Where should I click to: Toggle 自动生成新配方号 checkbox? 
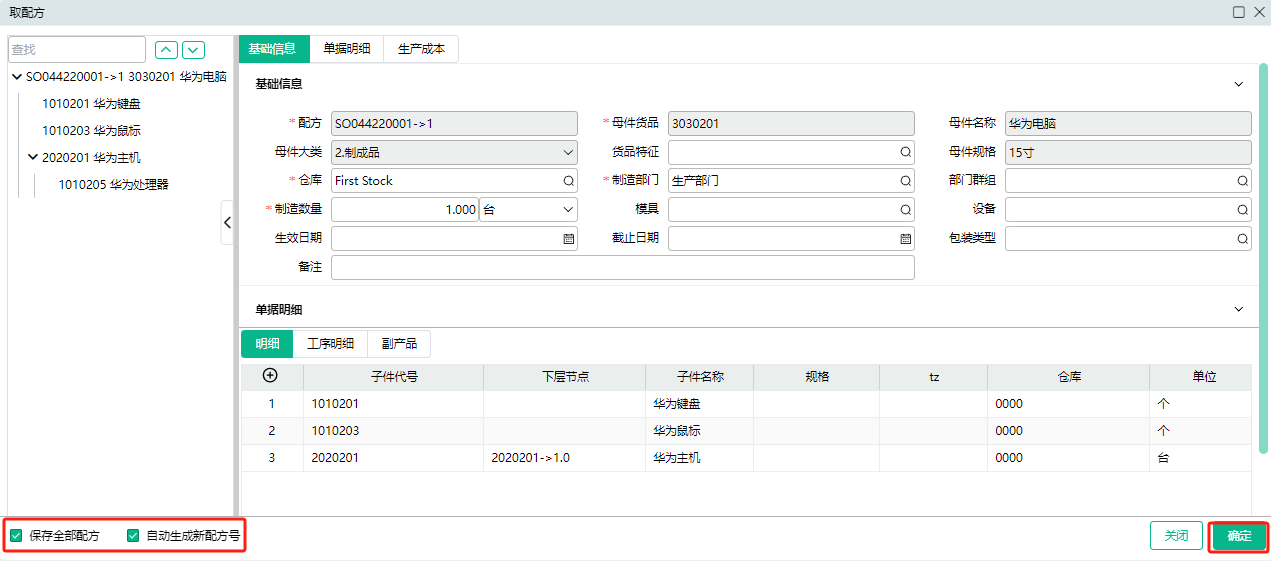pos(133,536)
